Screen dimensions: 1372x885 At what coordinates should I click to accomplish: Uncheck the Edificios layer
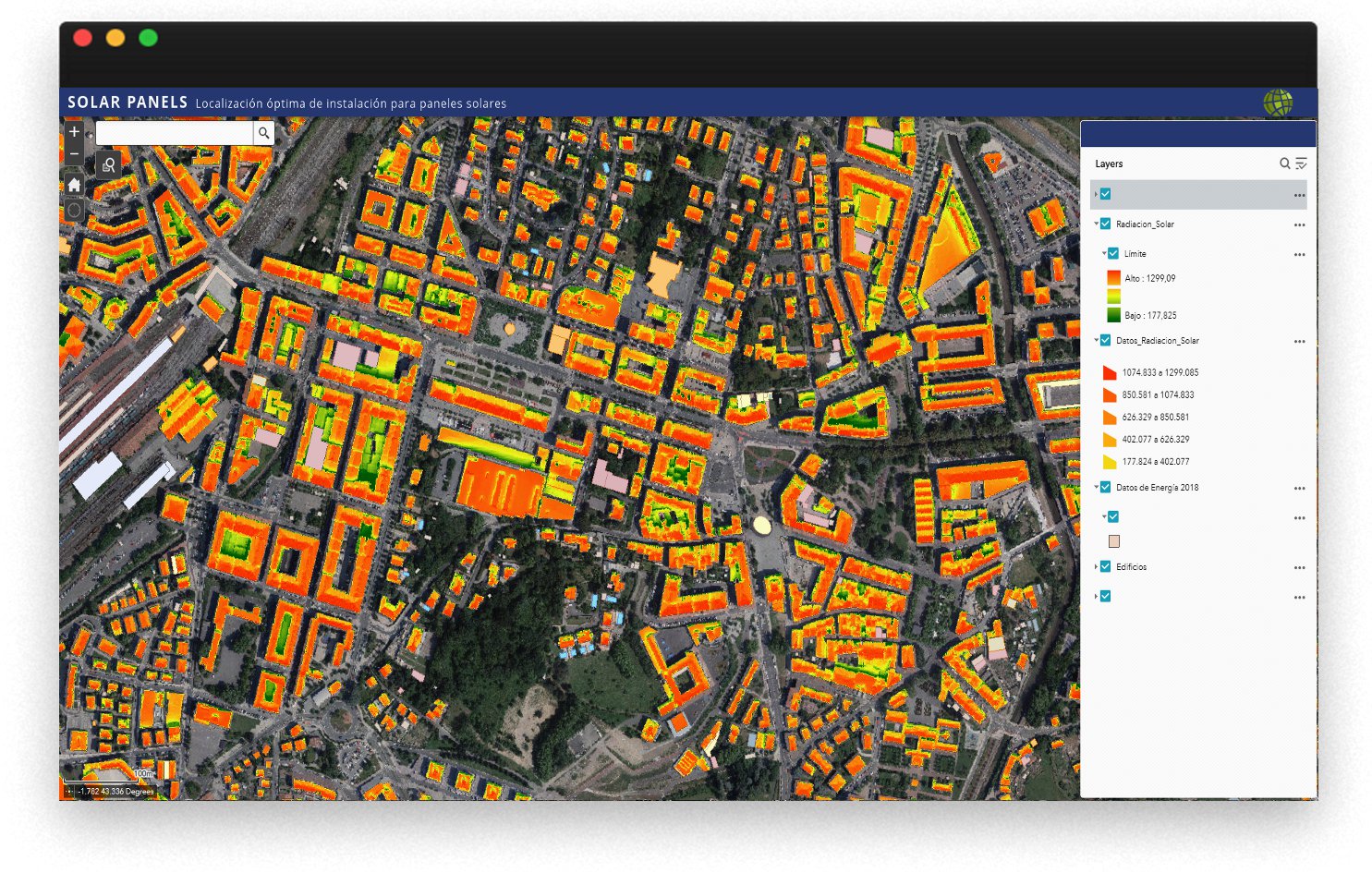[1106, 566]
